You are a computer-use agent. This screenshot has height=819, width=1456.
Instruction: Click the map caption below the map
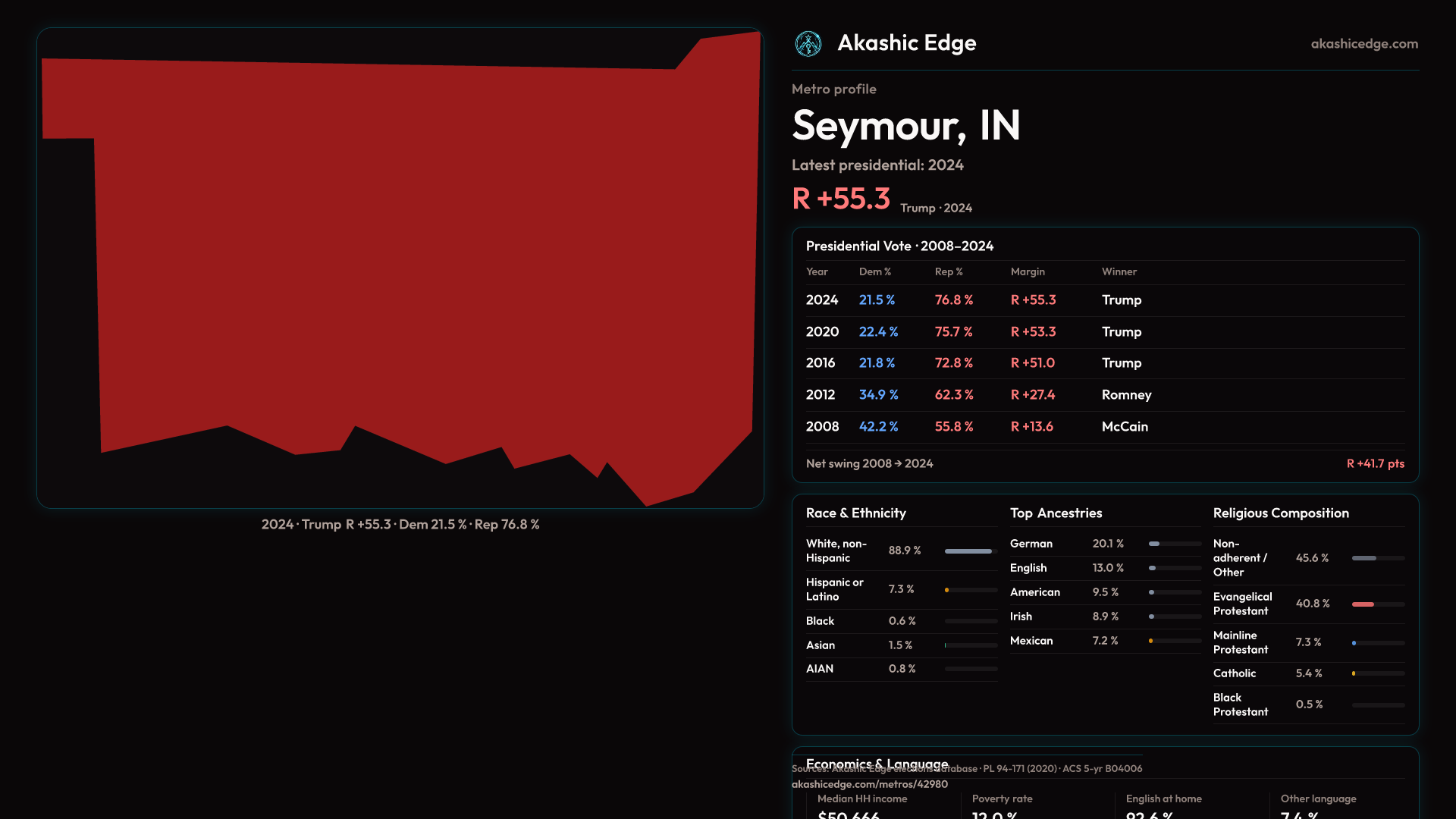400,525
